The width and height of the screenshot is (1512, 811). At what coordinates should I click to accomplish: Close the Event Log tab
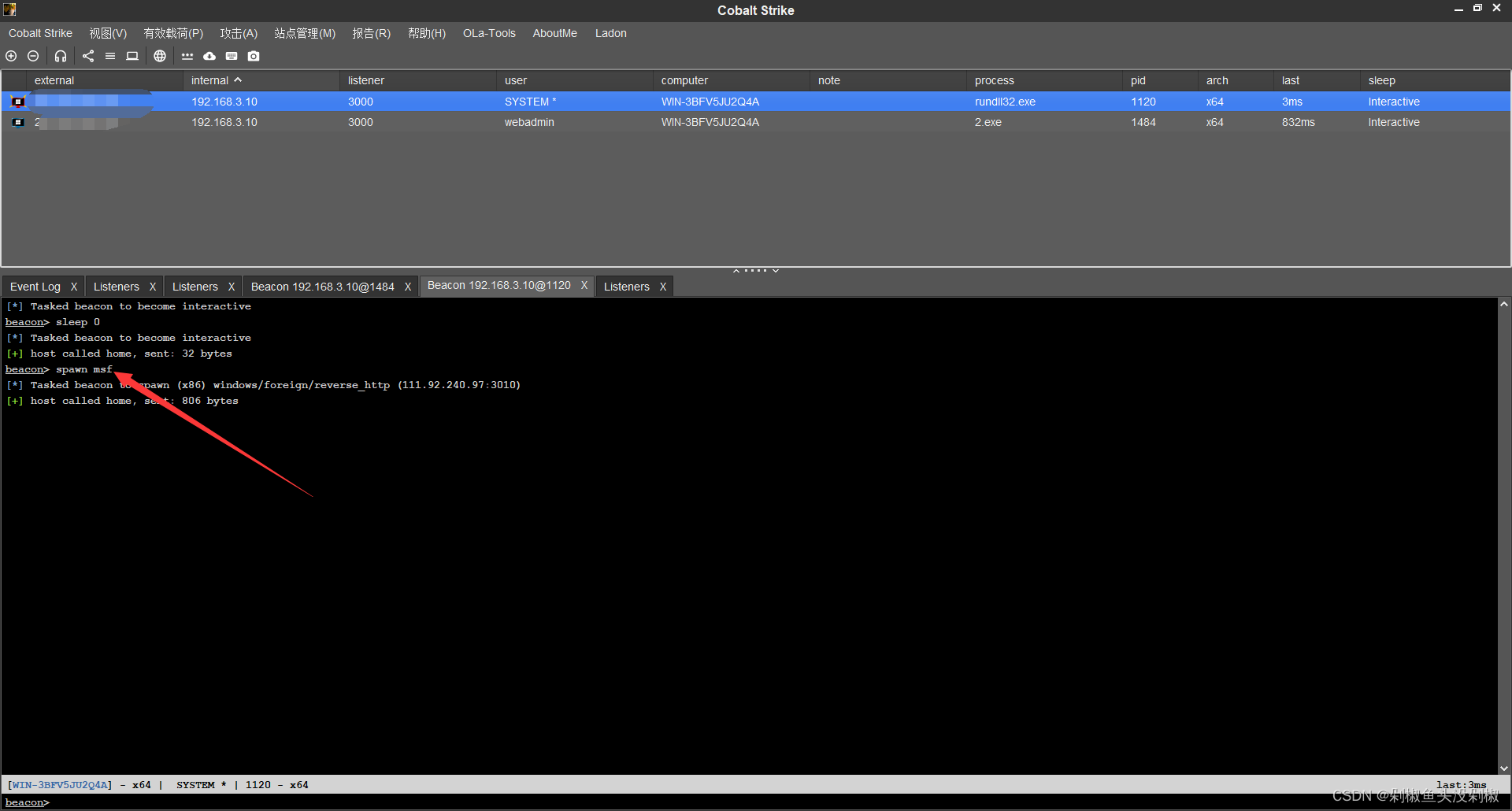coord(74,287)
